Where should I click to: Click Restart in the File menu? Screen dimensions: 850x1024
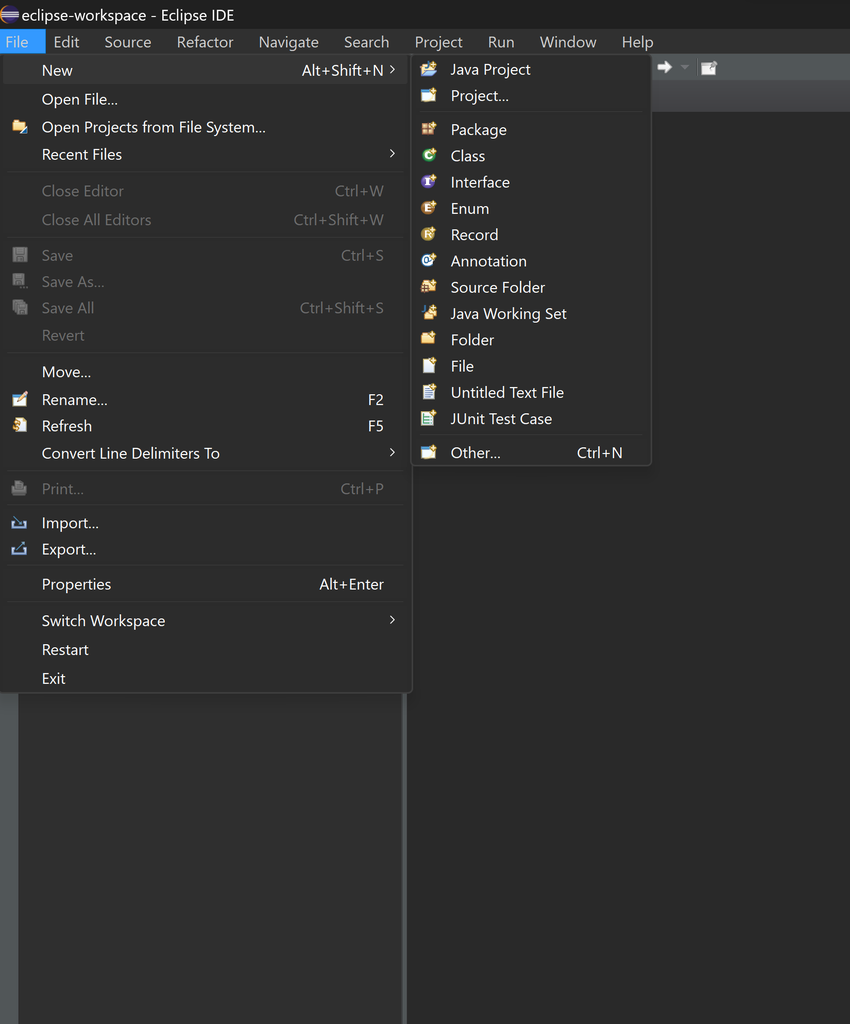pyautogui.click(x=65, y=650)
